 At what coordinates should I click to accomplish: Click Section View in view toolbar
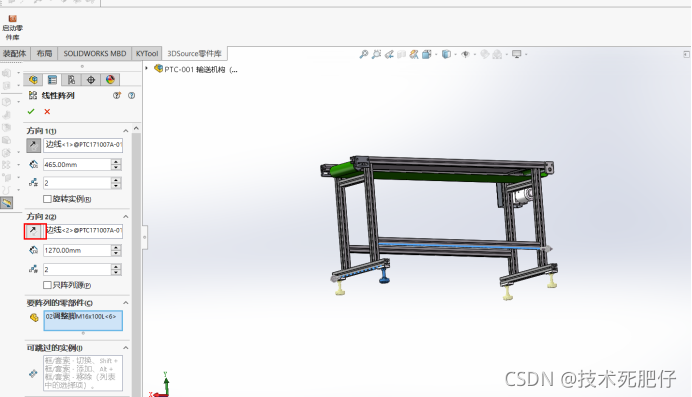pos(401,54)
